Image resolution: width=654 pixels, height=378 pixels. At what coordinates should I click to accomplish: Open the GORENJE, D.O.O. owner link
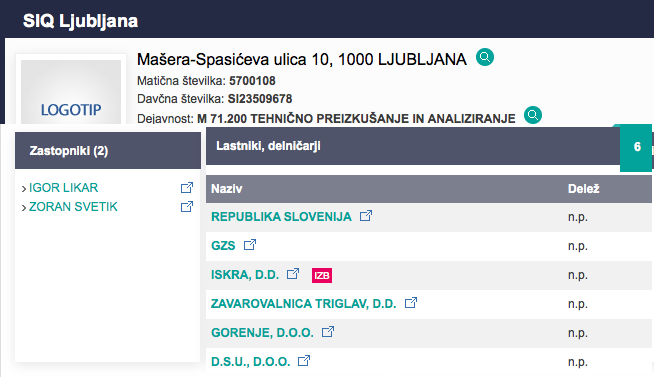pos(262,333)
